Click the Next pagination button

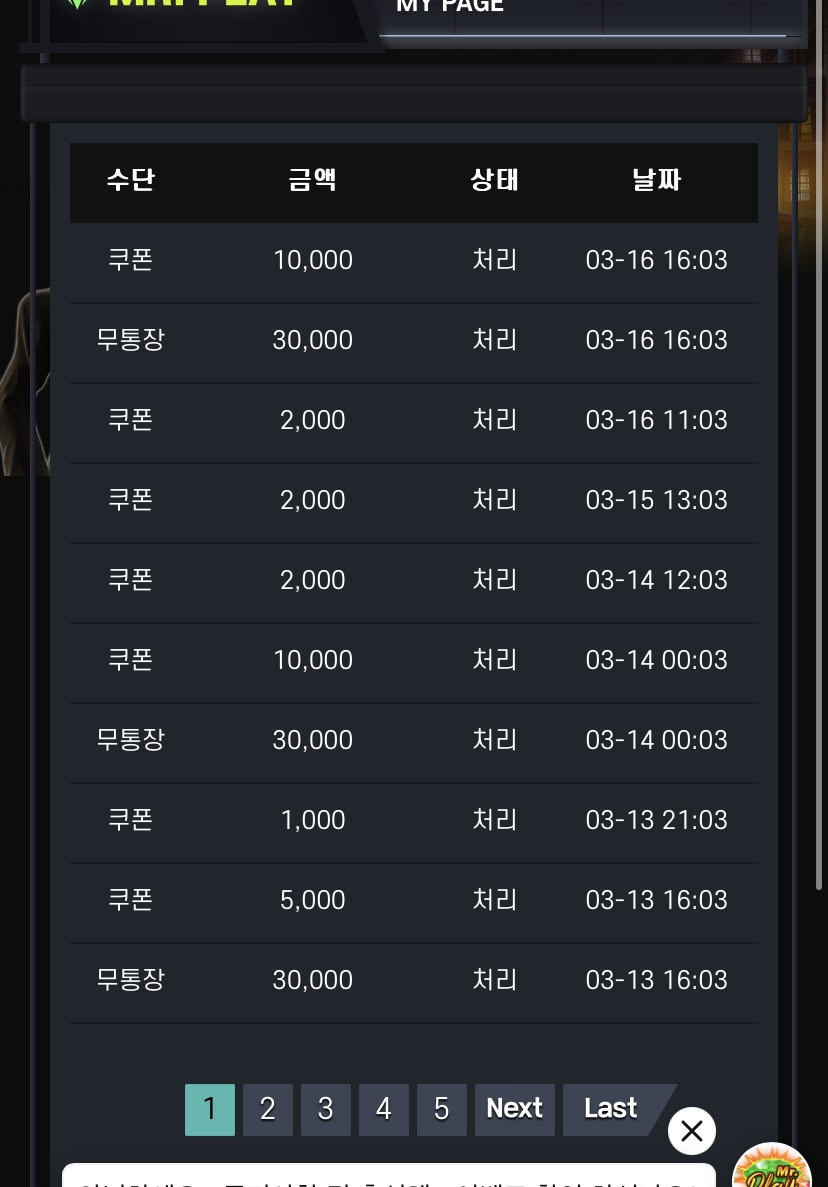515,1109
